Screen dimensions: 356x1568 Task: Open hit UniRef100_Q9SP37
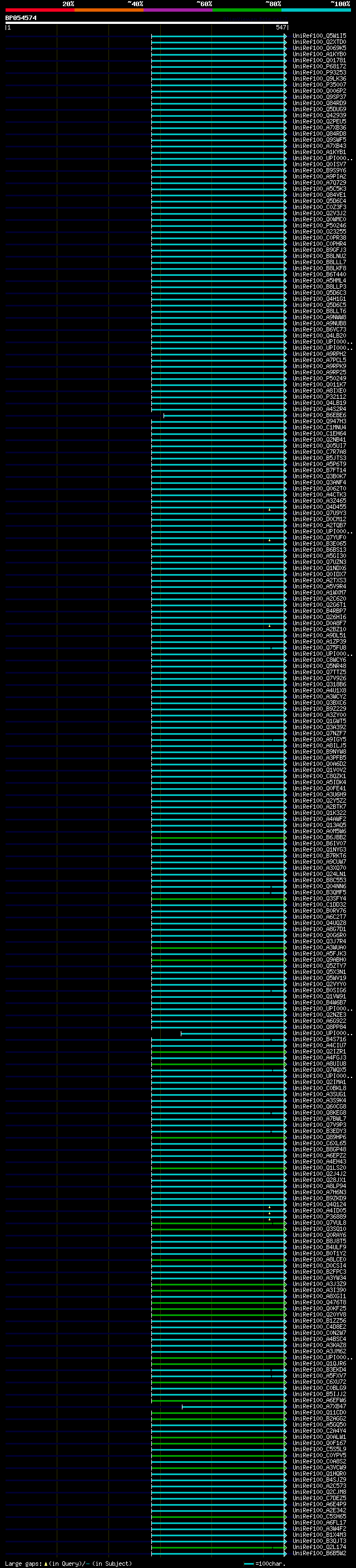point(319,97)
